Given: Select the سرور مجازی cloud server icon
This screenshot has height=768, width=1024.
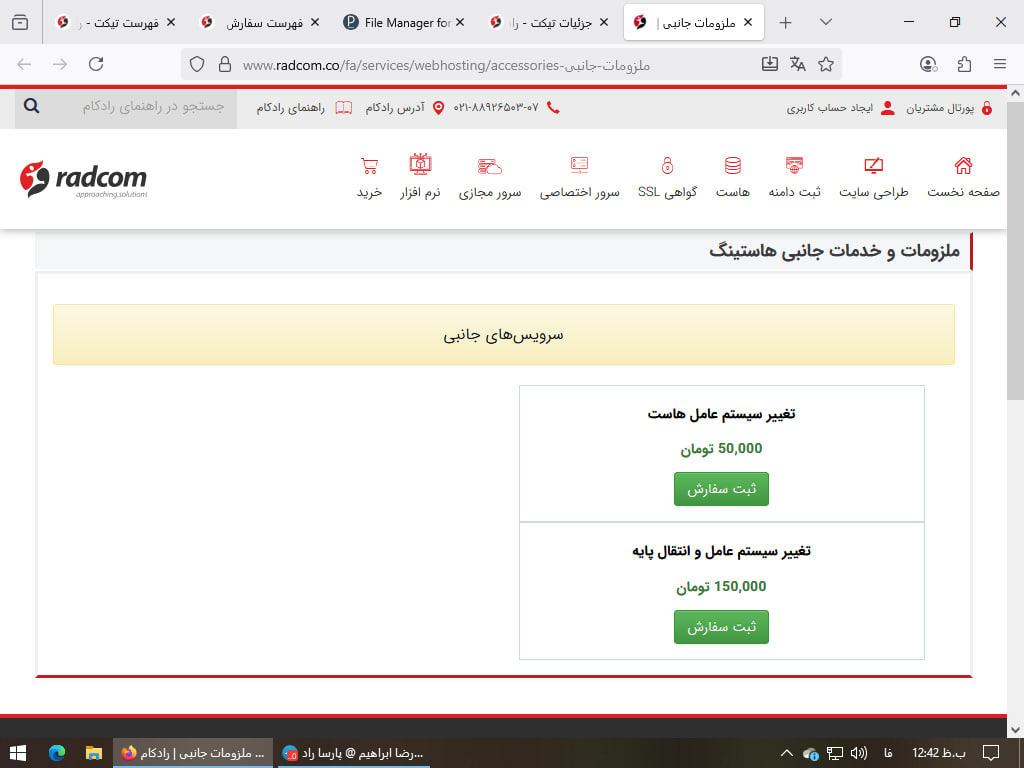Looking at the screenshot, I should 490,166.
